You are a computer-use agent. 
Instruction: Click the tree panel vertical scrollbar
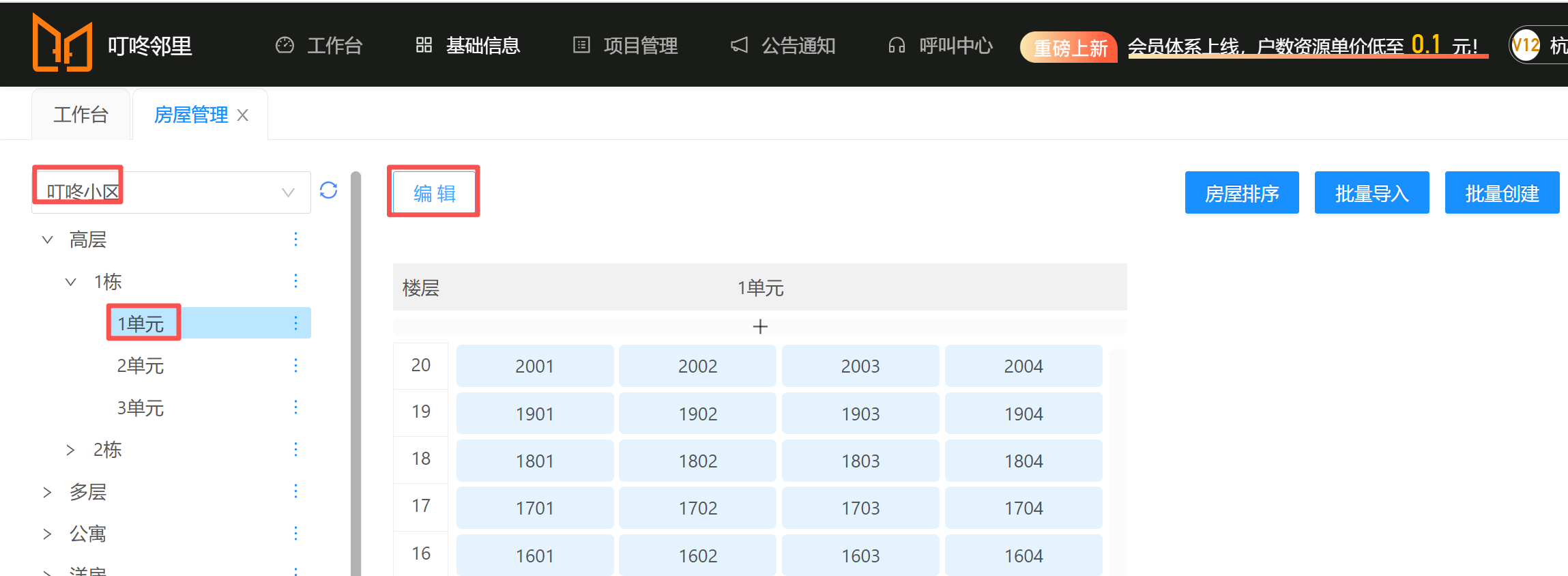coord(355,375)
